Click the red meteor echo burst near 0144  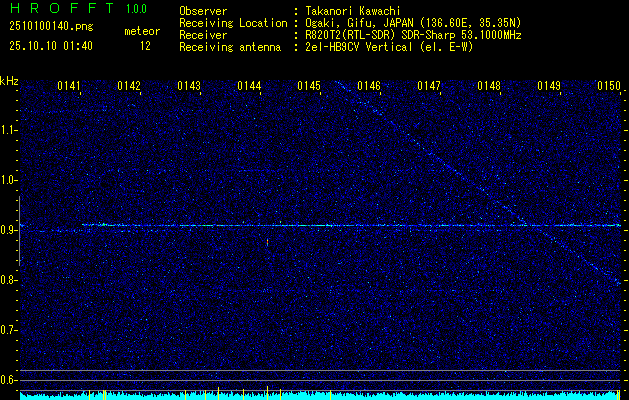(x=268, y=243)
